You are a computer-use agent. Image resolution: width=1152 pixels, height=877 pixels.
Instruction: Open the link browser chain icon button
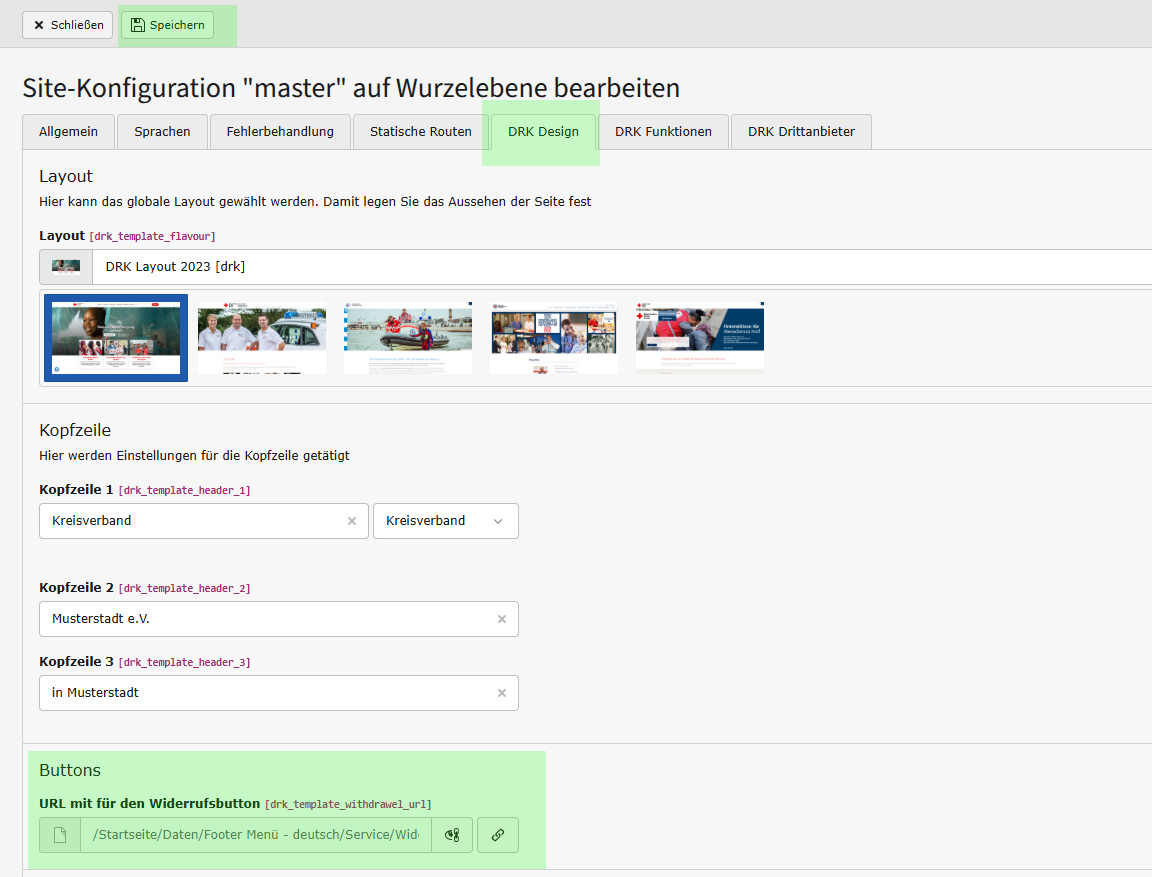[498, 835]
